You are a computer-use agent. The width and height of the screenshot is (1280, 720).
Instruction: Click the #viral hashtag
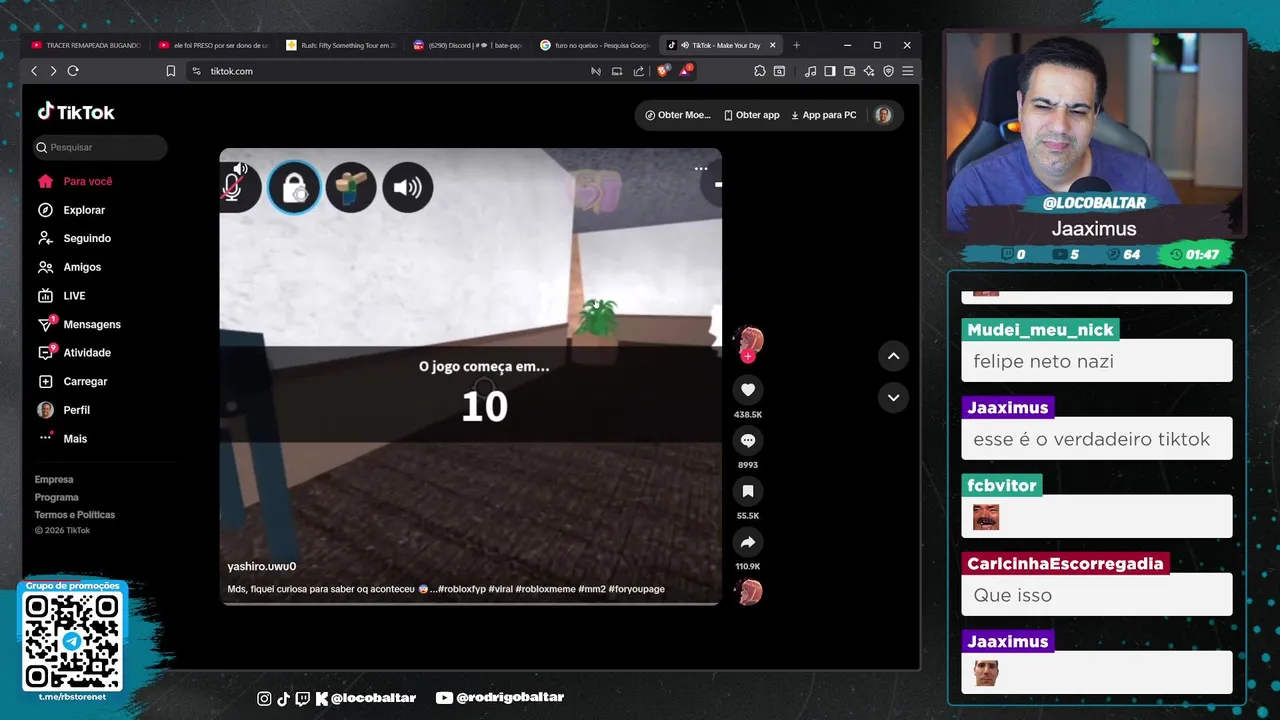tap(500, 589)
